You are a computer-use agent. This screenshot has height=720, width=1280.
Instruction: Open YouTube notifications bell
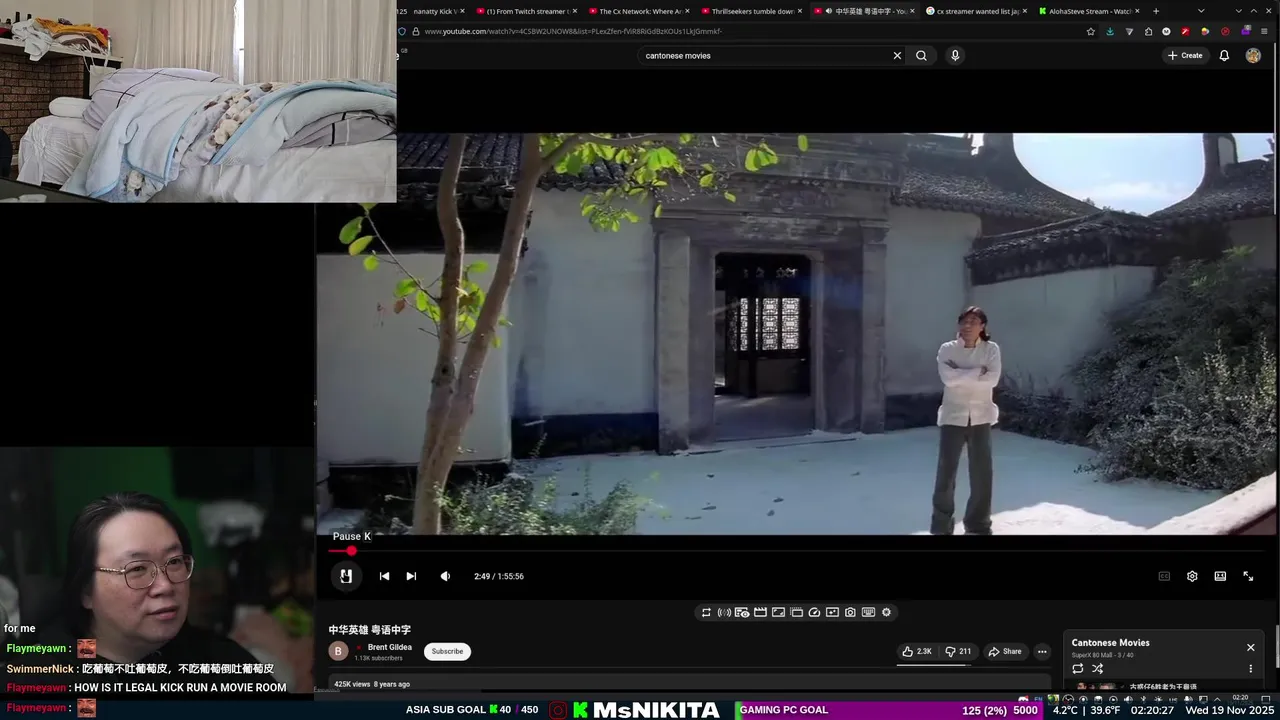[x=1224, y=56]
